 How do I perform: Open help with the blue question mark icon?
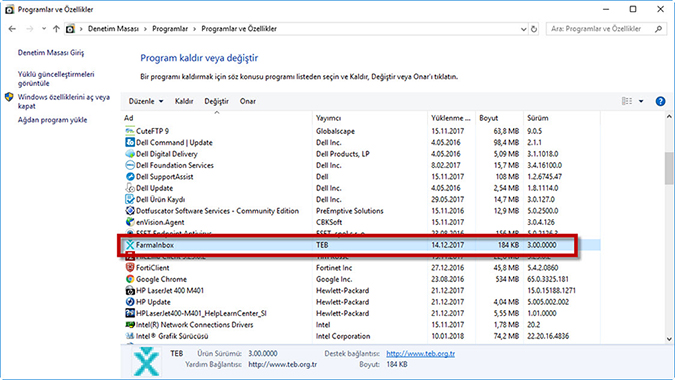point(660,101)
